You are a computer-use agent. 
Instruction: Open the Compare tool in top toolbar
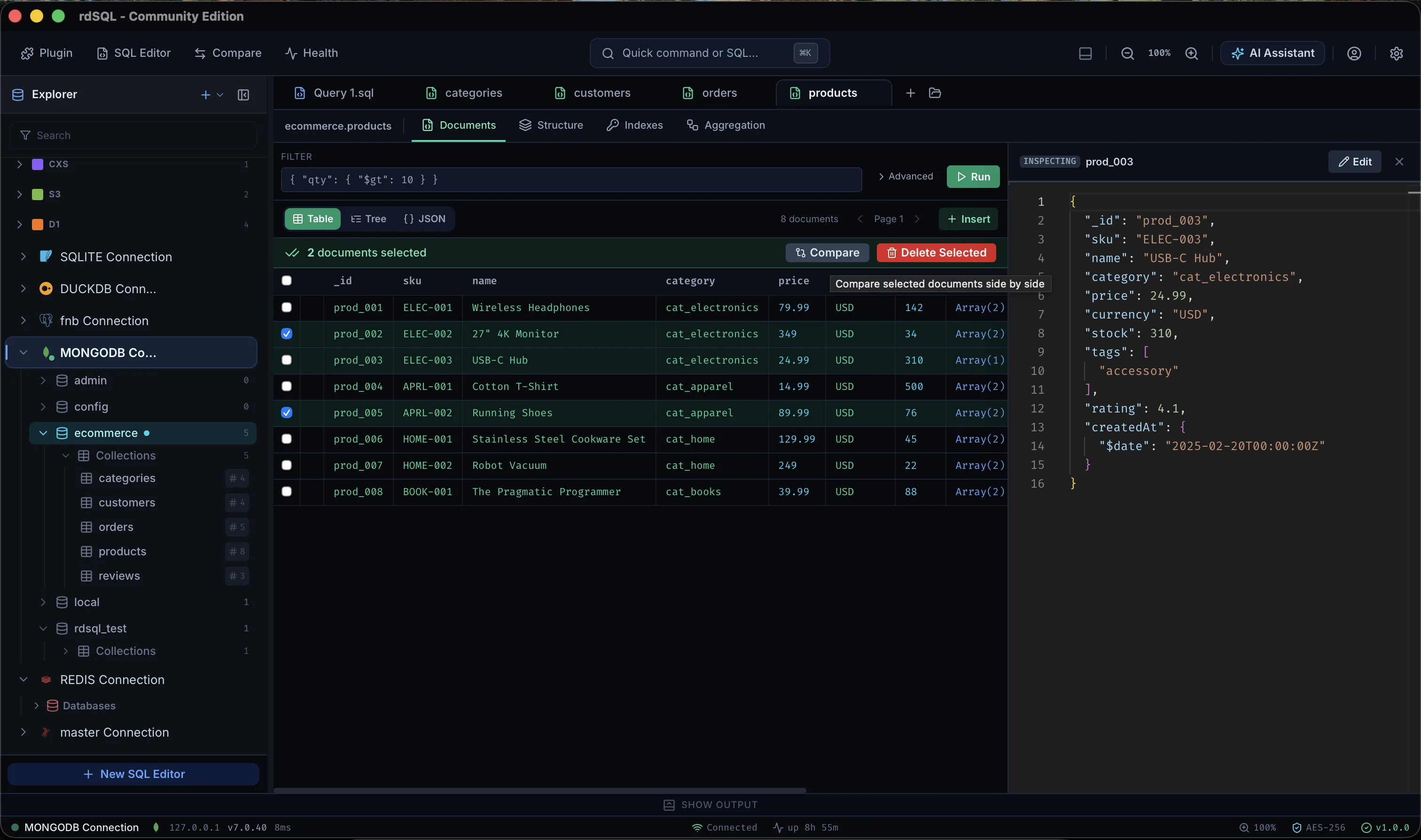[227, 53]
